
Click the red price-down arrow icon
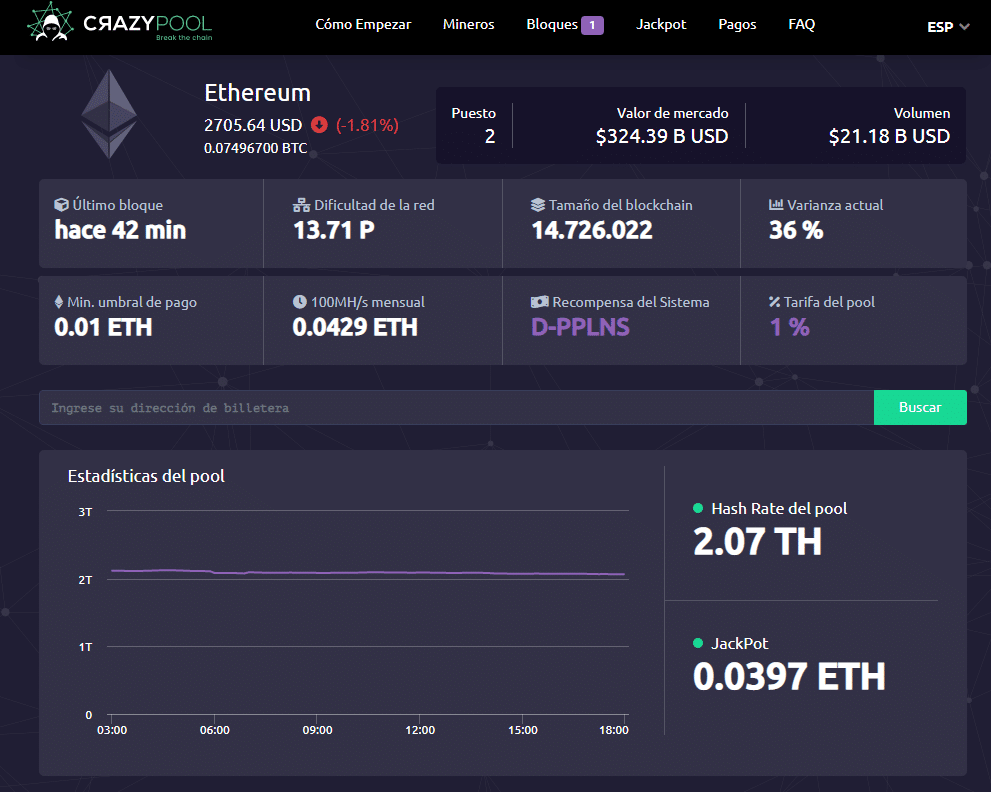(319, 125)
